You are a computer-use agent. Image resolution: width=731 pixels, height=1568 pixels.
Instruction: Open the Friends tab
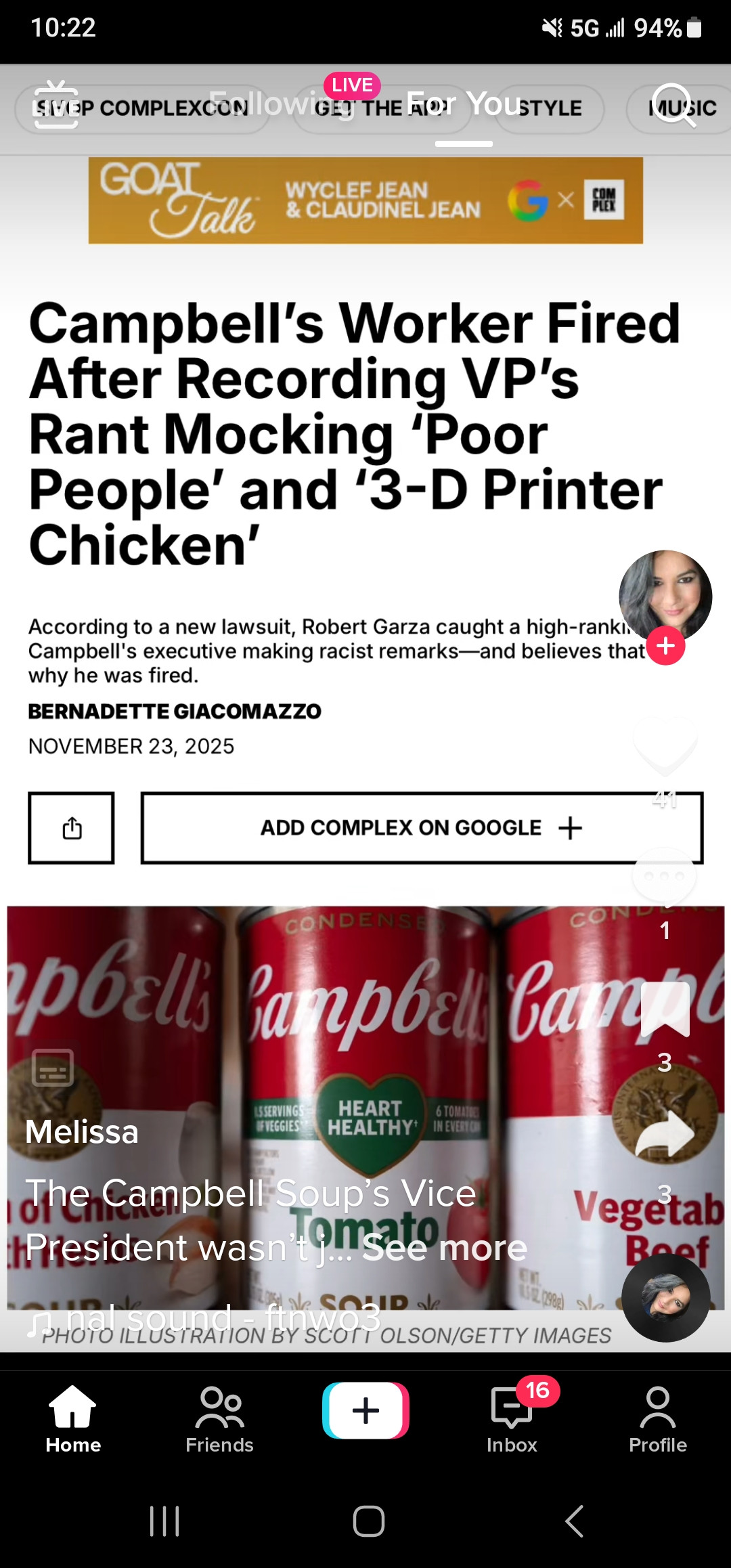(x=219, y=1419)
